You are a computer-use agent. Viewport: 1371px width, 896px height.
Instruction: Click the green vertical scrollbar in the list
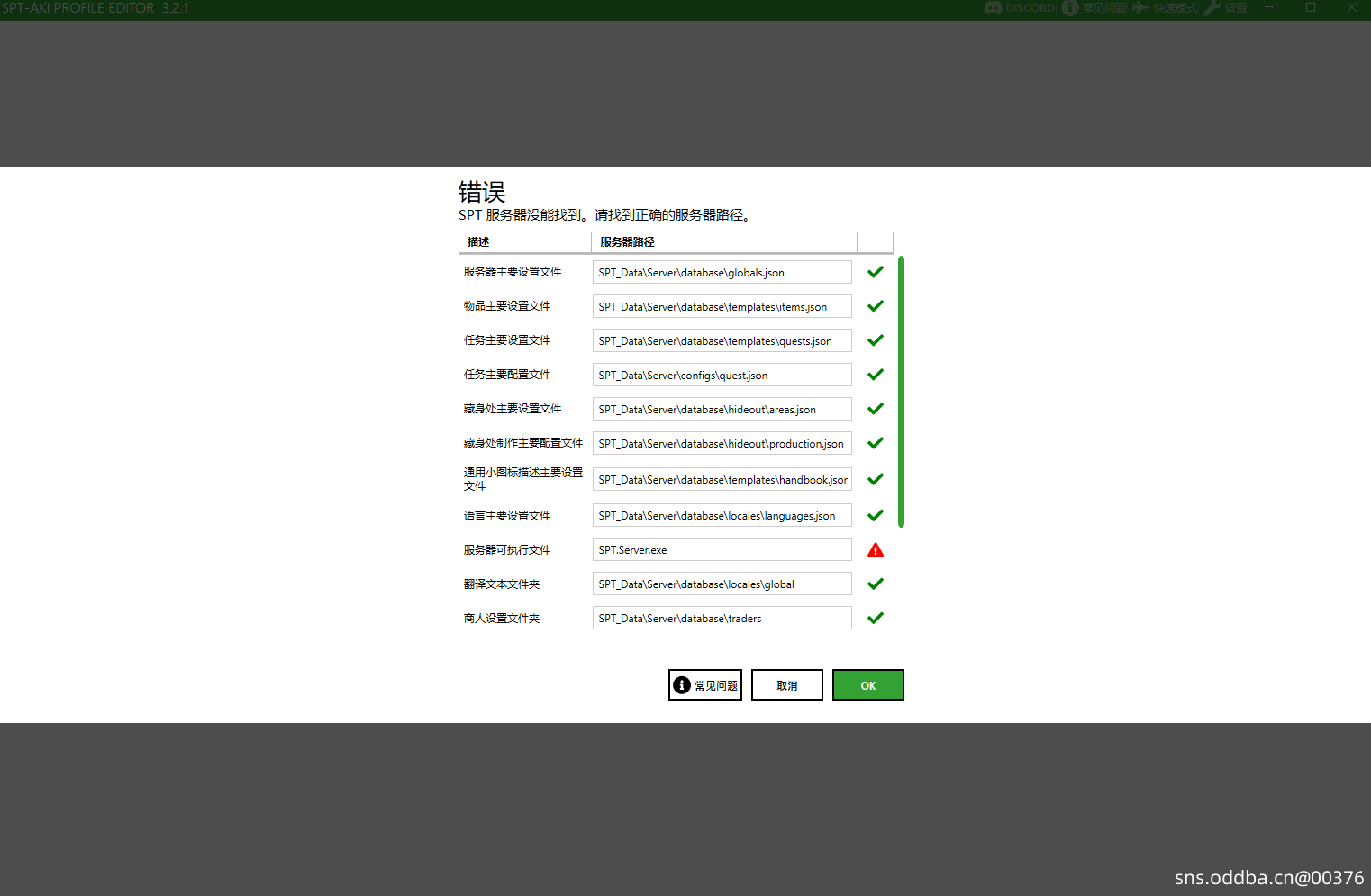point(901,392)
